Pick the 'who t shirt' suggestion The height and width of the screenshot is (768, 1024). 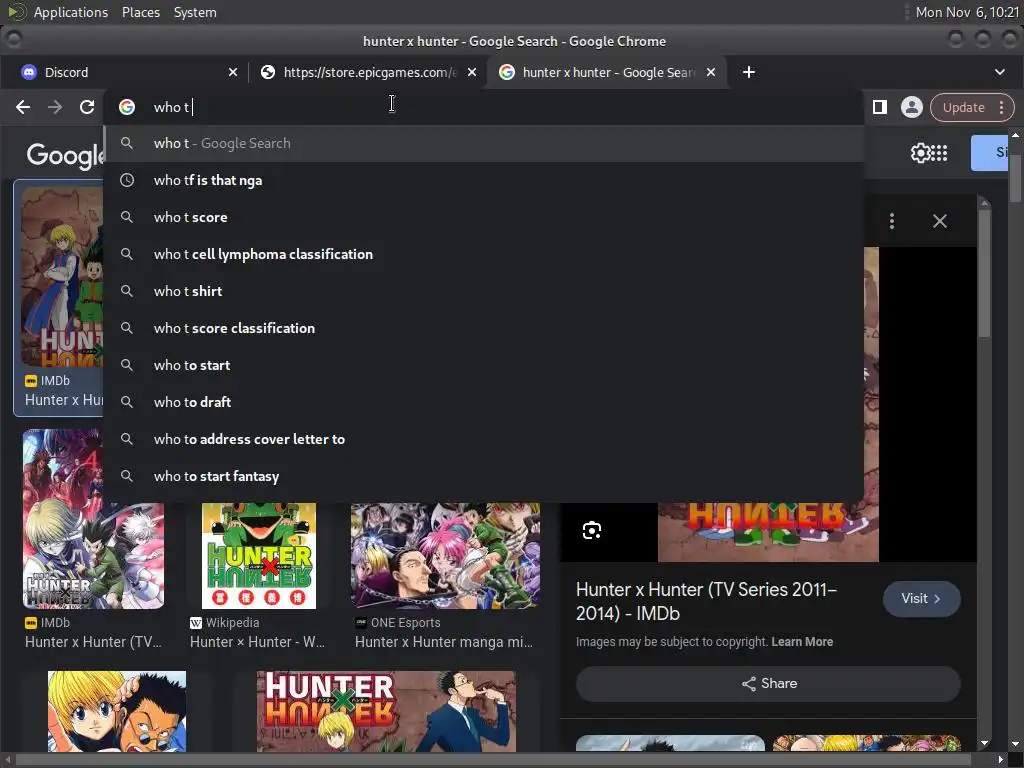click(x=484, y=291)
